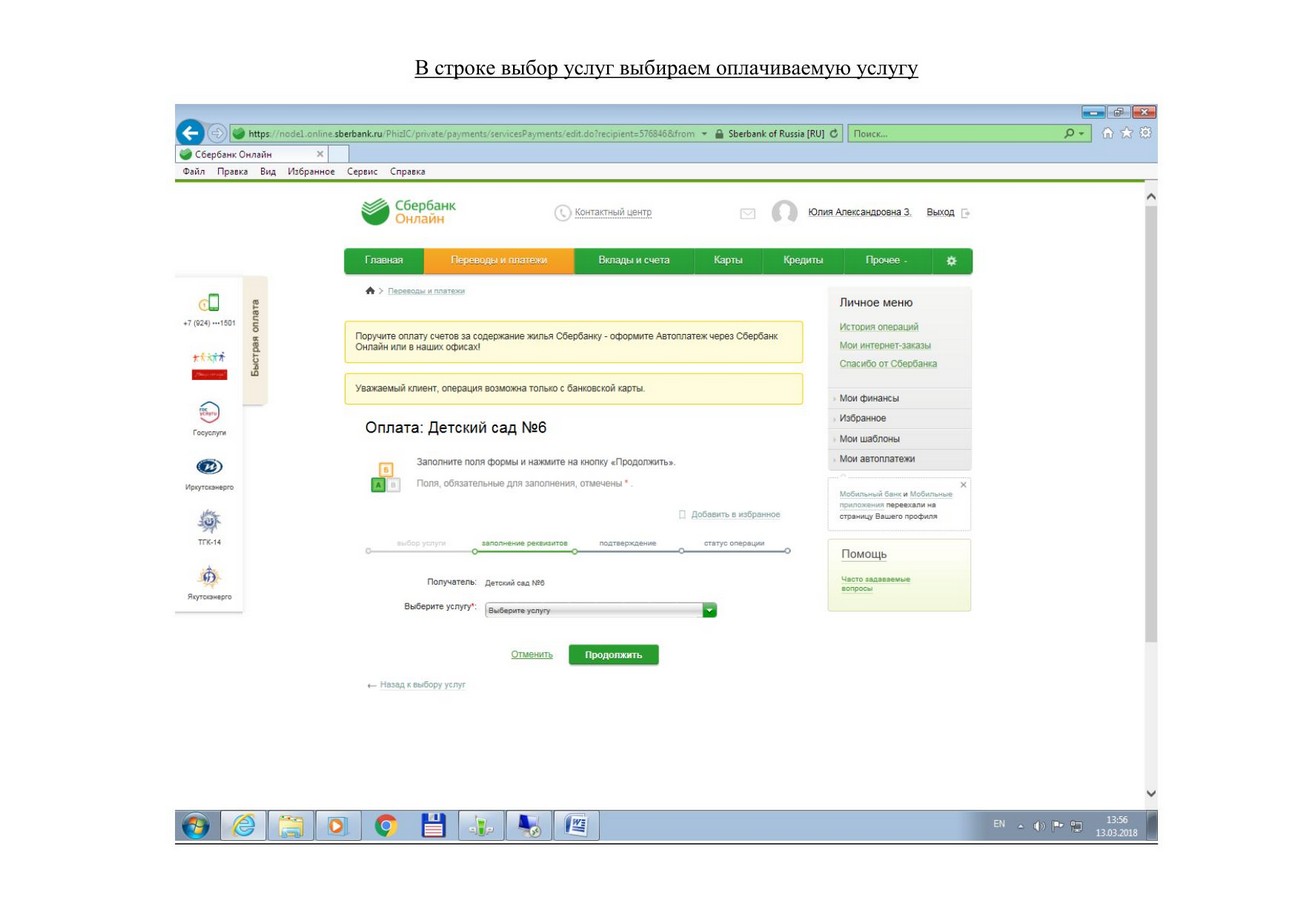Click the Сбербанк Онлайн logo
Viewport: 1300px width, 920px height.
click(408, 212)
